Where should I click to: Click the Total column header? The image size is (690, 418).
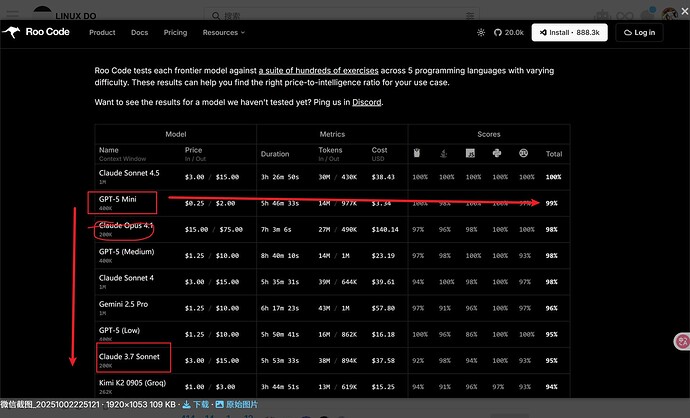tap(554, 154)
